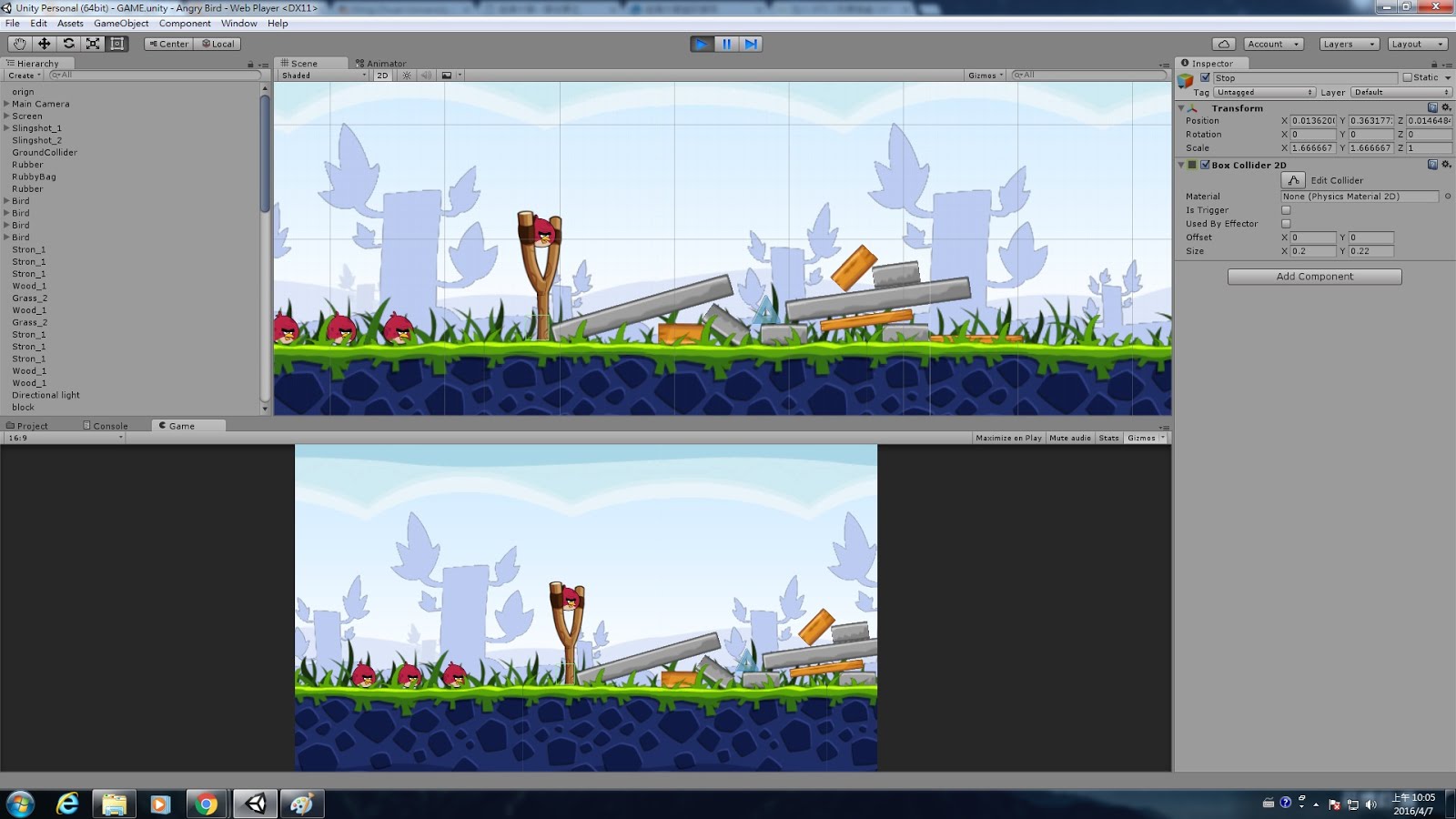Click the Pause button in the toolbar
Image resolution: width=1456 pixels, height=819 pixels.
(x=726, y=44)
